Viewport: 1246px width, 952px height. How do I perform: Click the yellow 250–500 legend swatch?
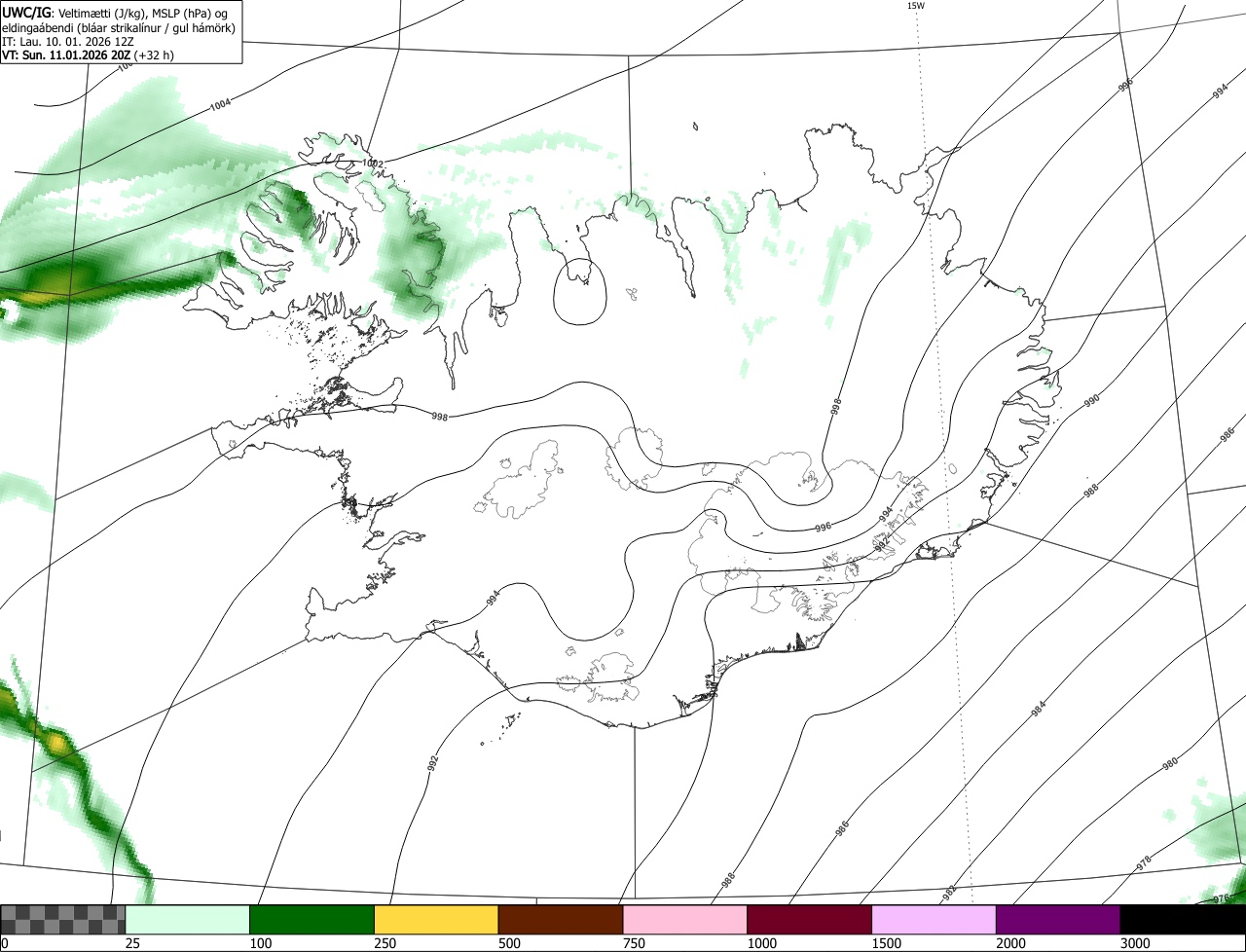(x=436, y=919)
